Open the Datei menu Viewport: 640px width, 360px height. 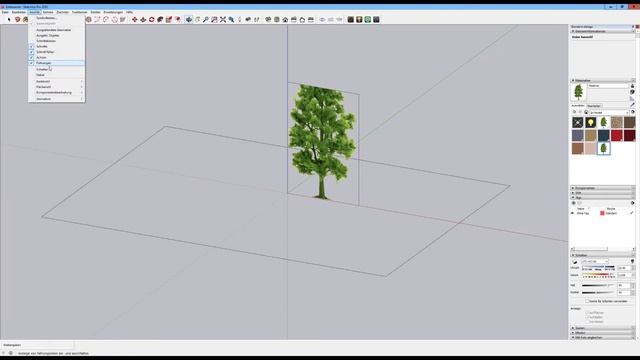tap(5, 12)
